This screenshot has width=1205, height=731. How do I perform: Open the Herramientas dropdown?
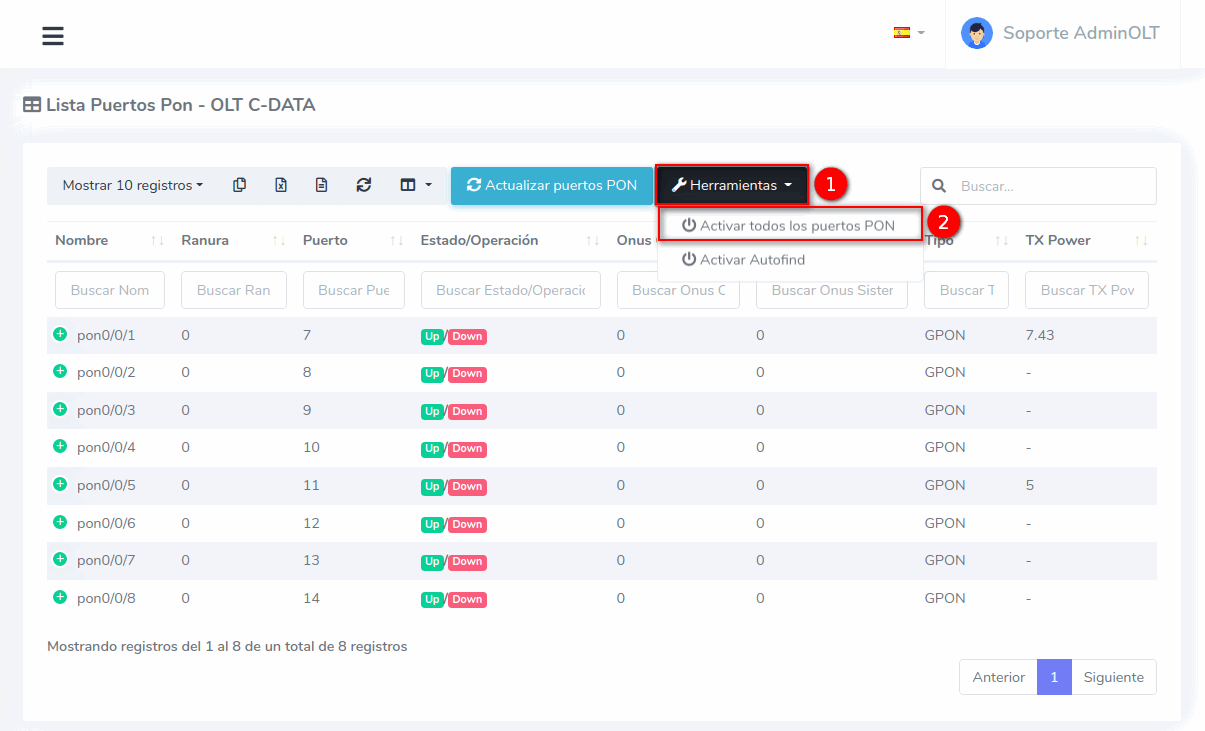coord(731,185)
